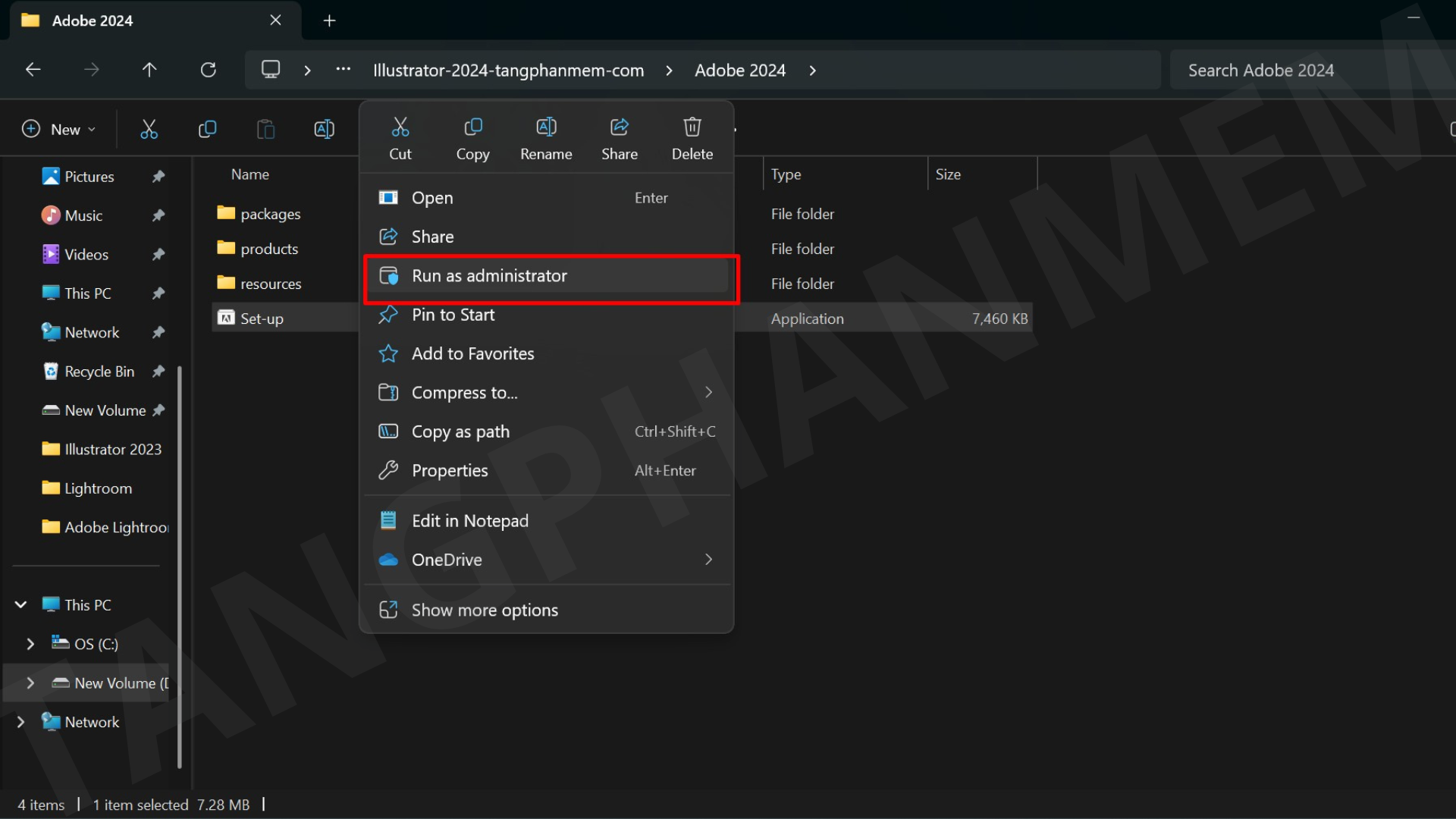1456x819 pixels.
Task: Select OS (C:) drive in tree
Action: tap(96, 644)
